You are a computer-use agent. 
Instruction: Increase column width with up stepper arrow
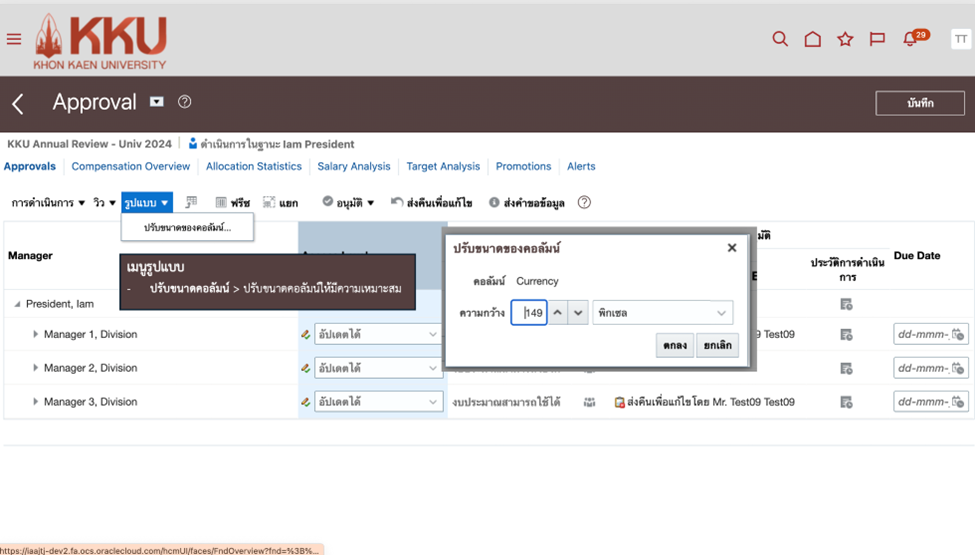coord(558,313)
